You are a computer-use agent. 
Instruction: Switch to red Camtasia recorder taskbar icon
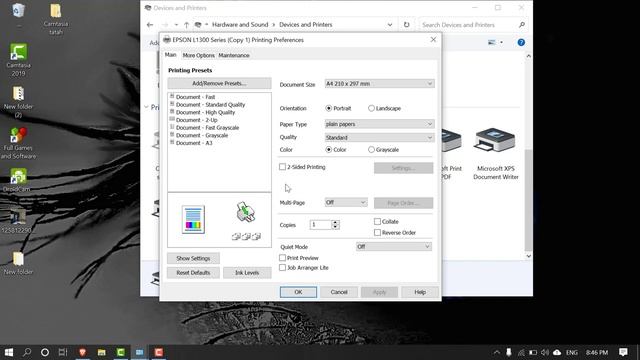coord(159,352)
